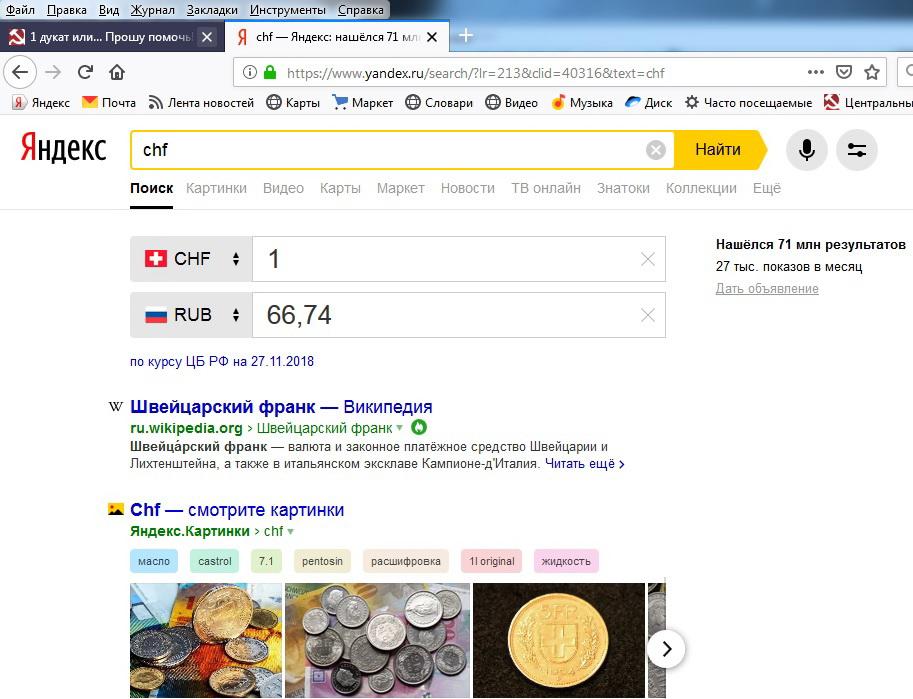Open page actions three-dots menu
The image size is (913, 699).
tap(816, 72)
